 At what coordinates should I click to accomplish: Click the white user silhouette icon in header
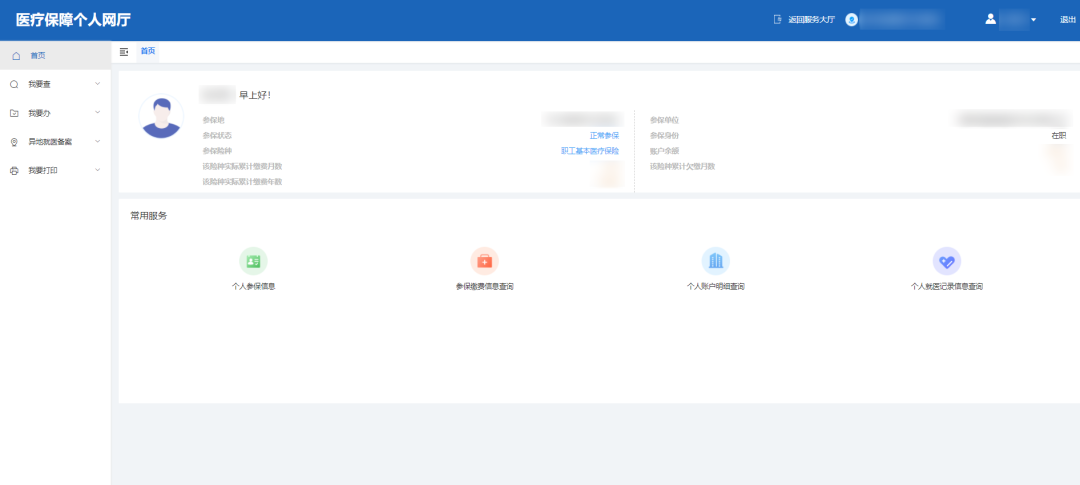(x=990, y=19)
